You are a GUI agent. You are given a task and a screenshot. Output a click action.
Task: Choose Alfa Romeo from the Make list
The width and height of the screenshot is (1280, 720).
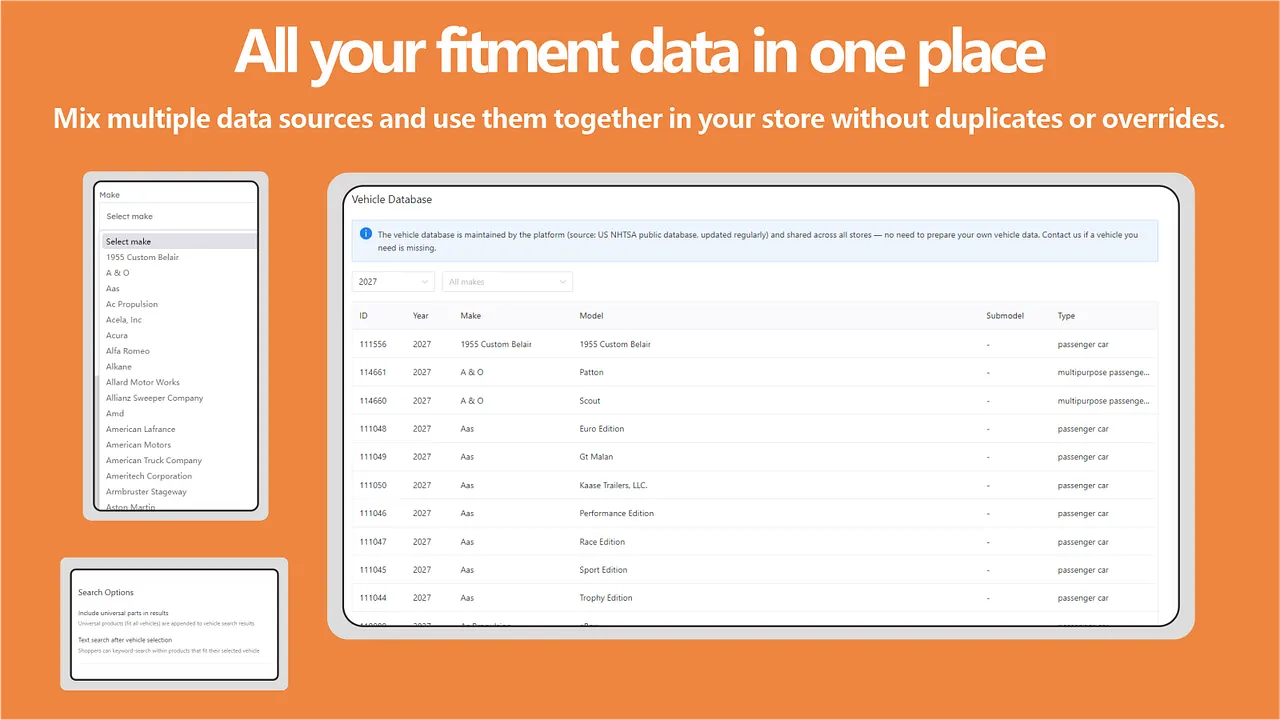(128, 351)
